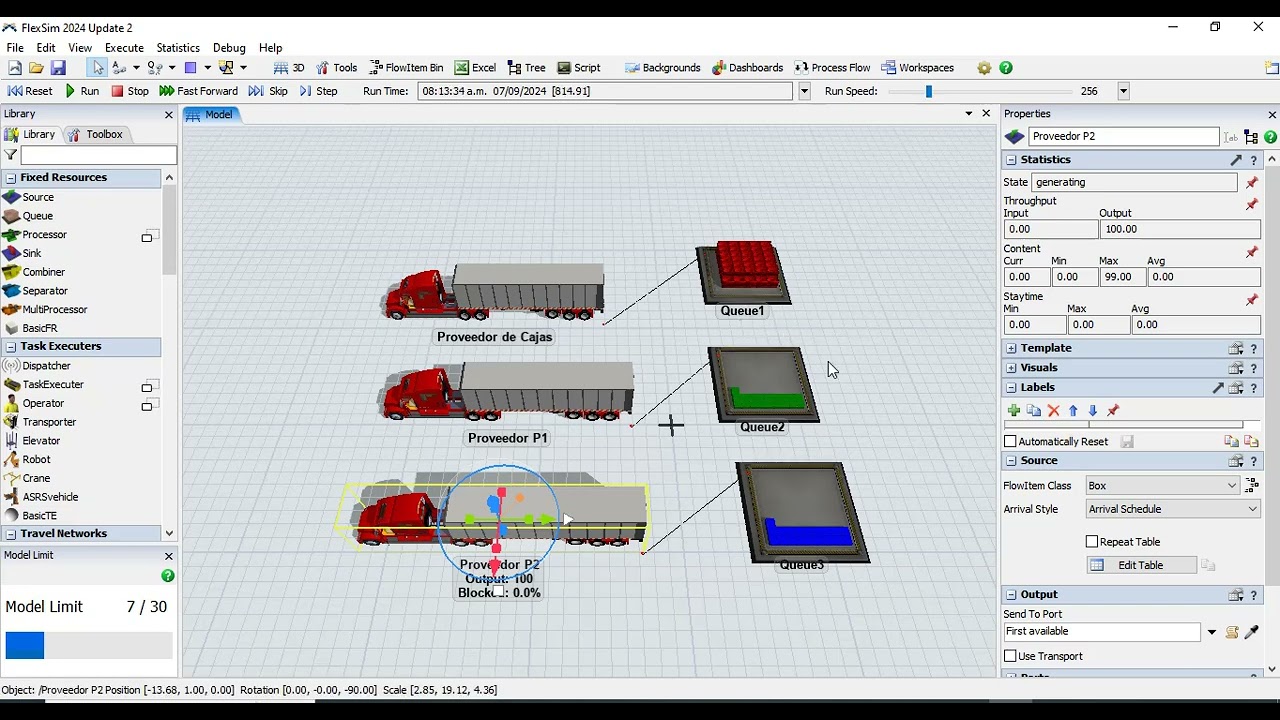The height and width of the screenshot is (720, 1280).
Task: Run the simulation
Action: pos(82,91)
